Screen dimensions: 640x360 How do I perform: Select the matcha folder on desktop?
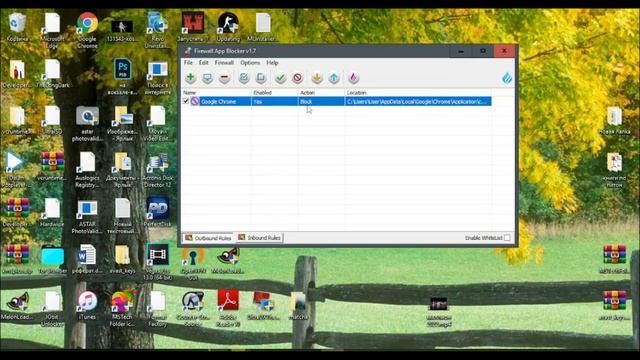[298, 306]
